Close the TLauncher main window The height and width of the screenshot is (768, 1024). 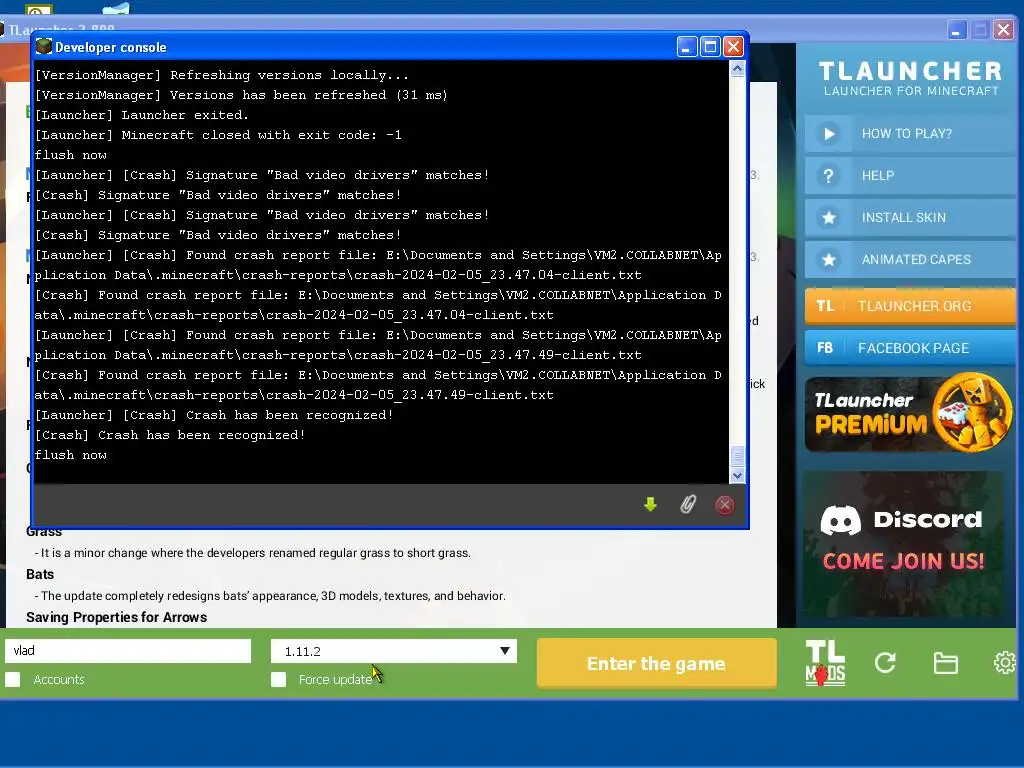[x=1004, y=30]
